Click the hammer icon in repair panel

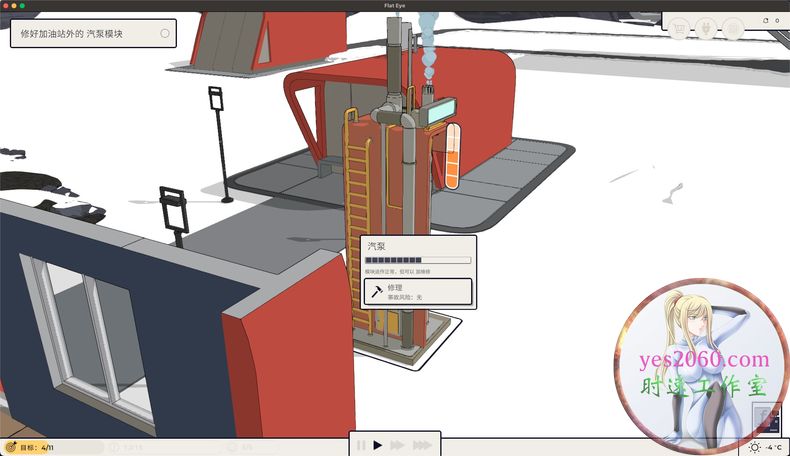click(x=376, y=291)
